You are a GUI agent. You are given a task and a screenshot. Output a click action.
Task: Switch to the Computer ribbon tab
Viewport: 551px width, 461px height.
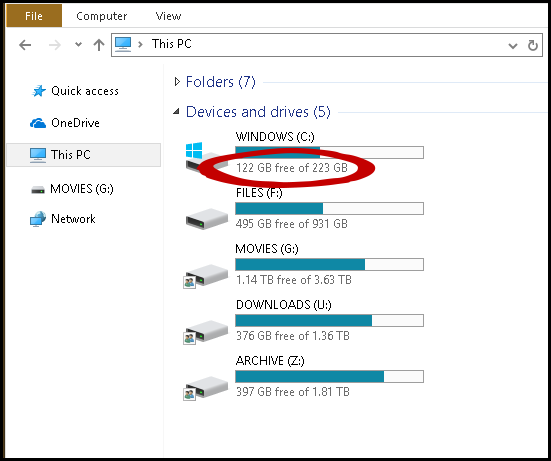(102, 16)
